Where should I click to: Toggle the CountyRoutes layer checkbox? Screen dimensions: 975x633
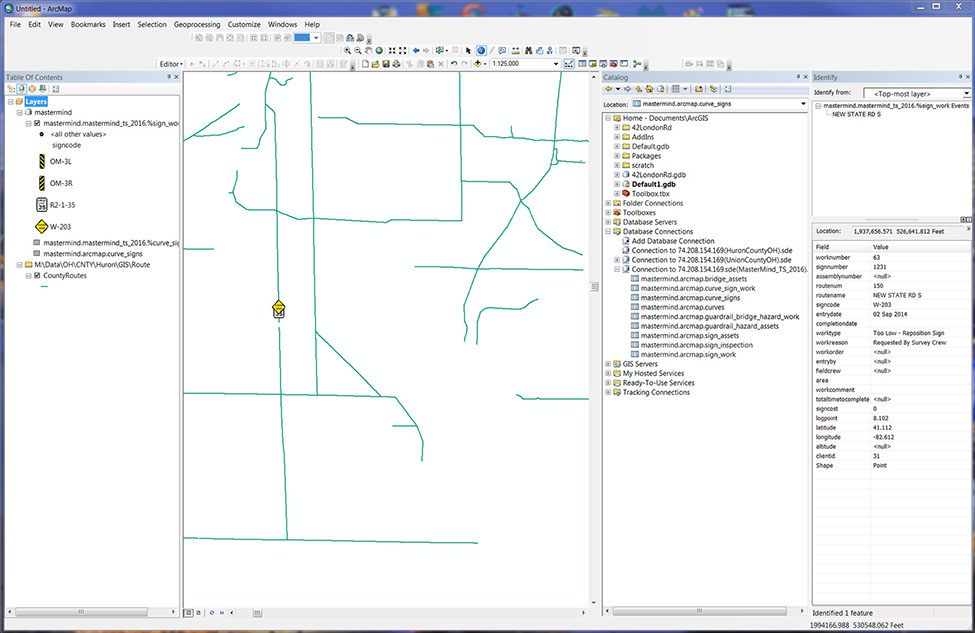(x=38, y=275)
